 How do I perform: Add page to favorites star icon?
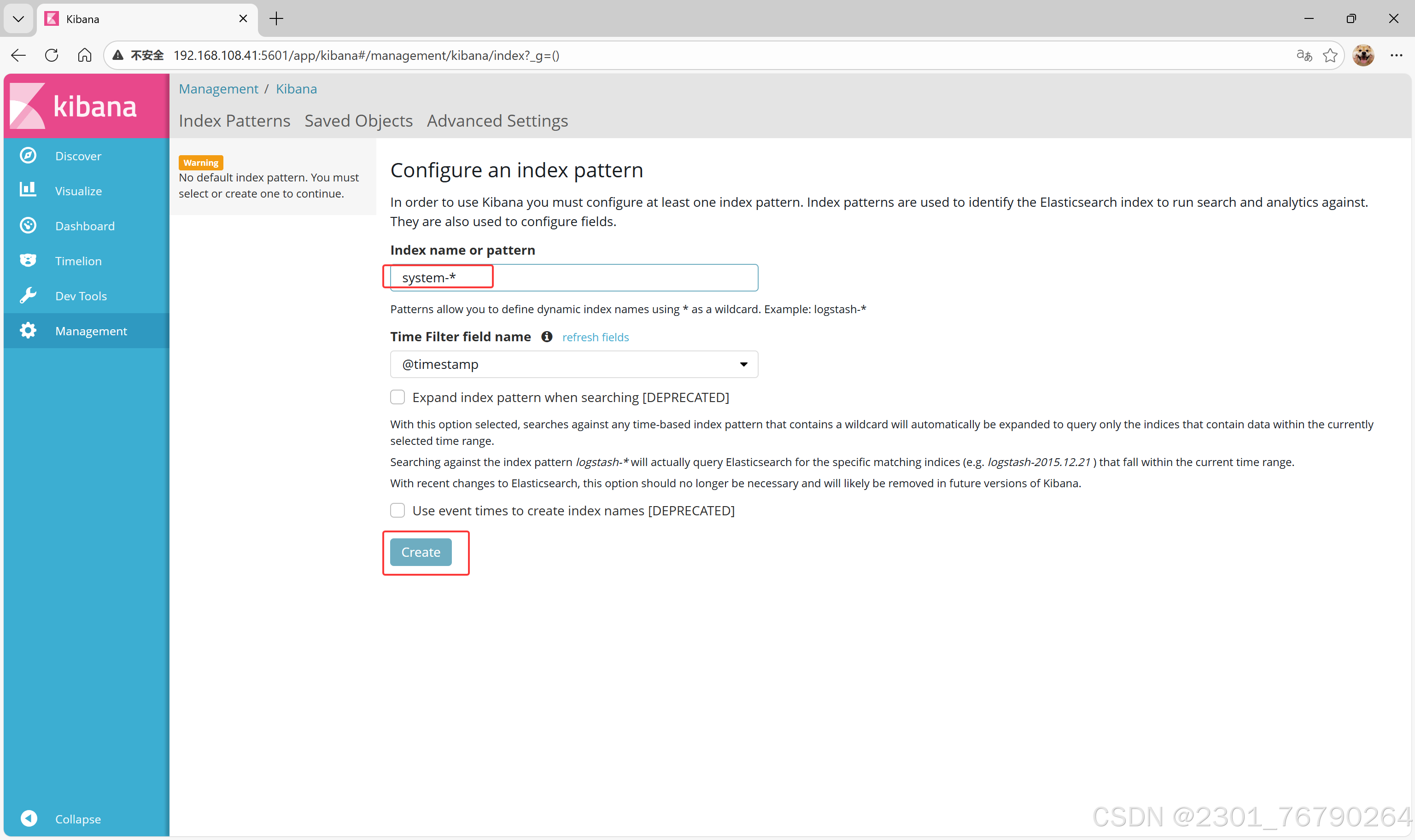coord(1330,55)
